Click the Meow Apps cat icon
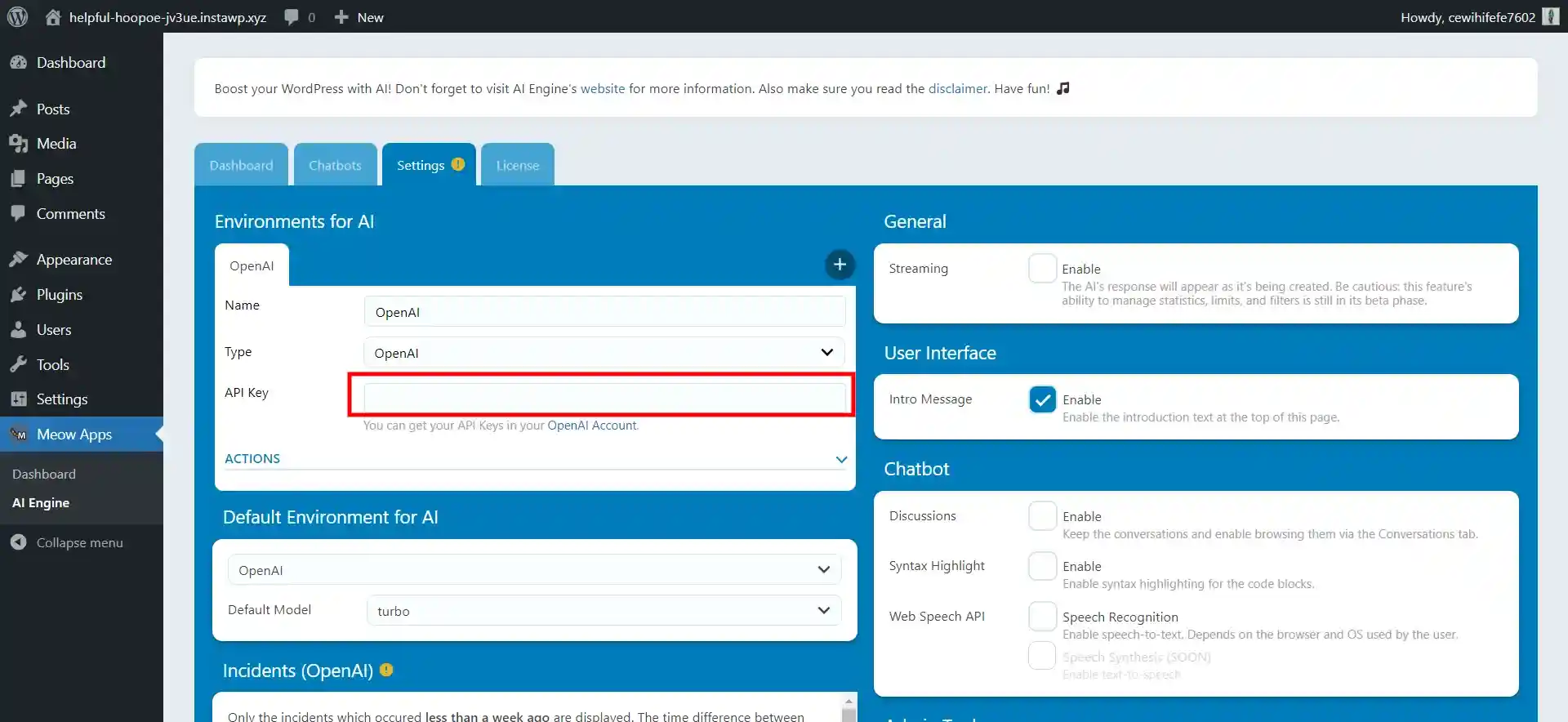The image size is (1568, 722). pos(18,435)
